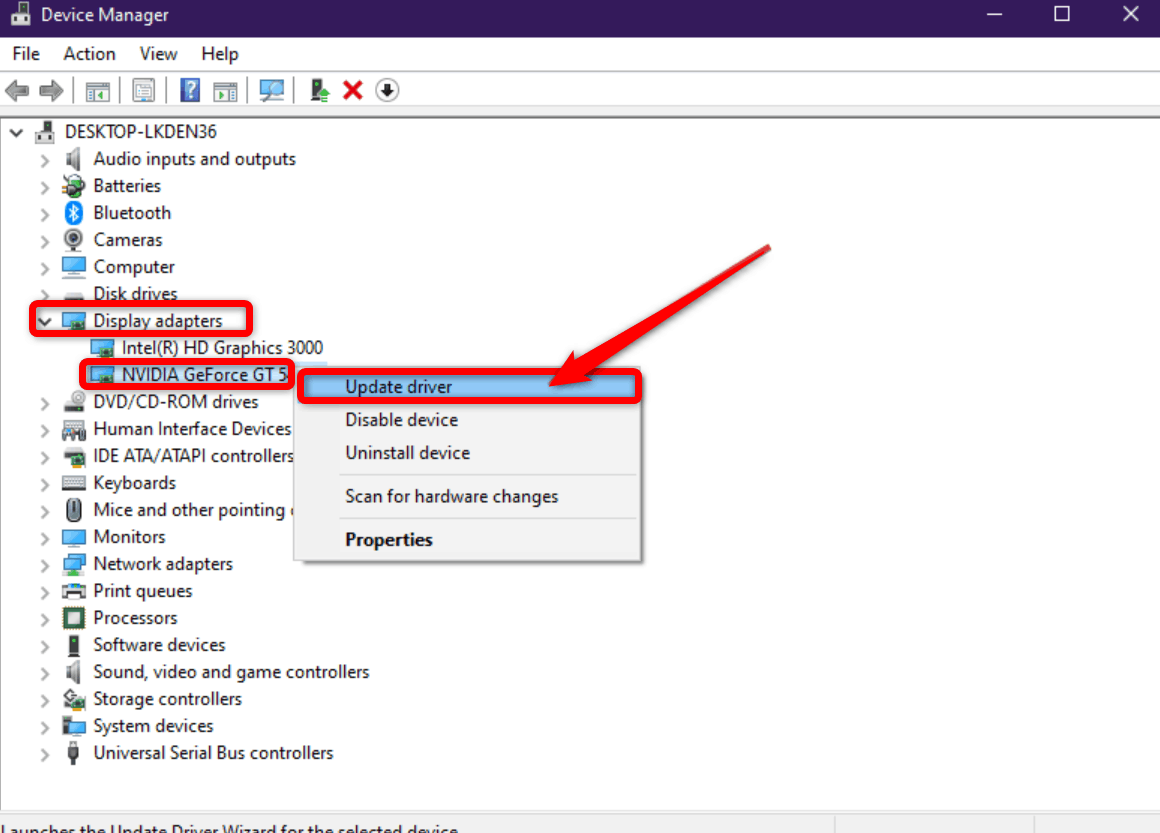Click the Uninstall device red X icon
The image size is (1160, 833).
pyautogui.click(x=353, y=90)
